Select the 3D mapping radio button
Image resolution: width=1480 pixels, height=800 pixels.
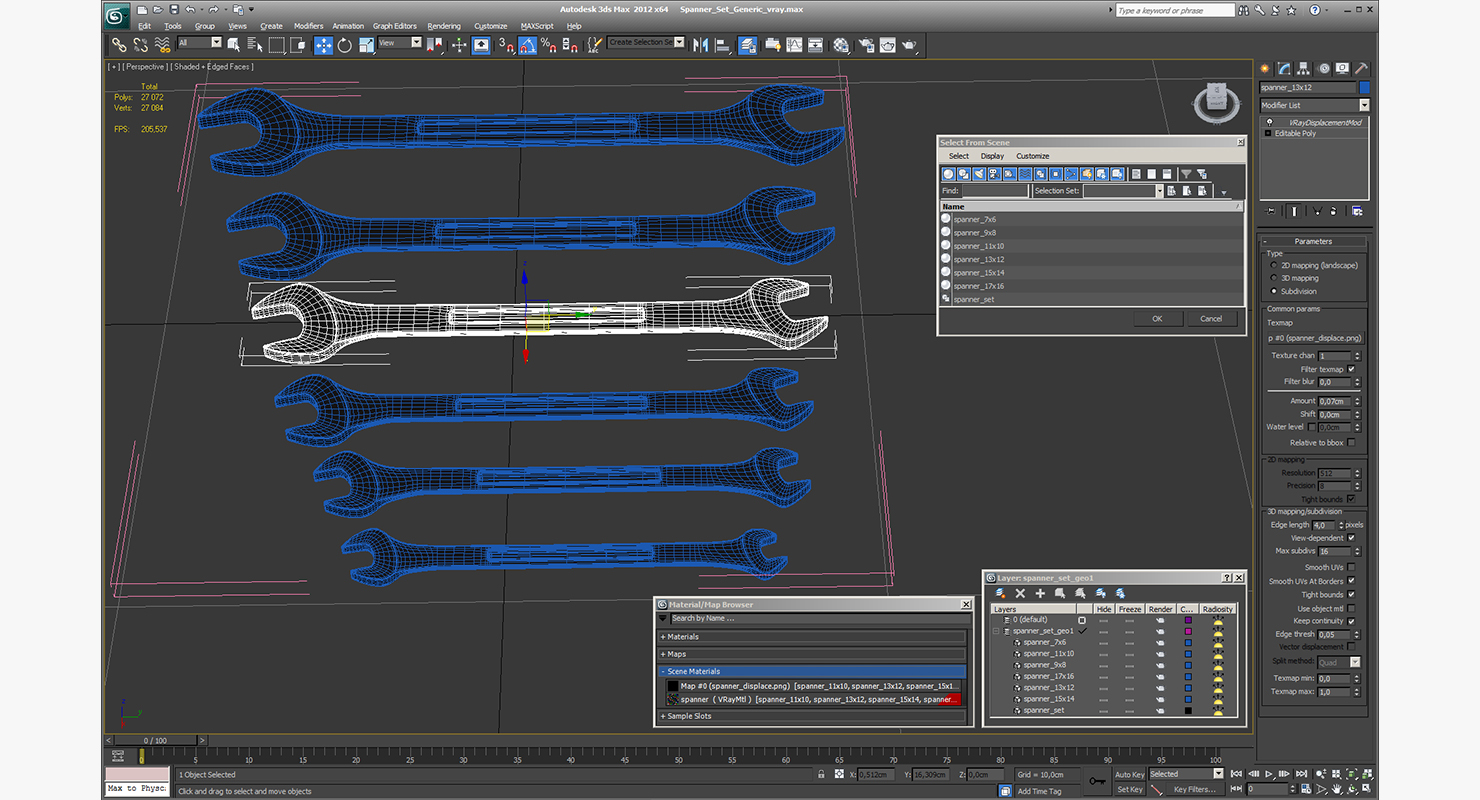coord(1273,278)
